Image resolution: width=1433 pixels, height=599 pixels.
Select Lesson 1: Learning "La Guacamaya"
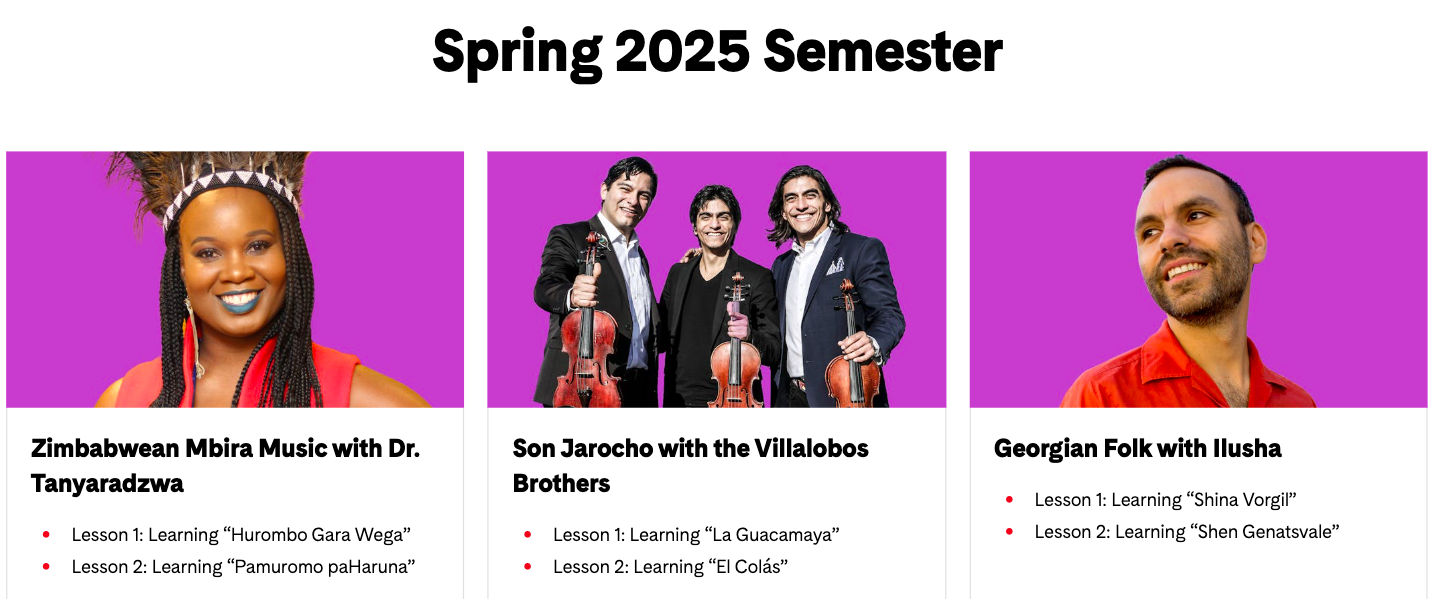tap(696, 535)
